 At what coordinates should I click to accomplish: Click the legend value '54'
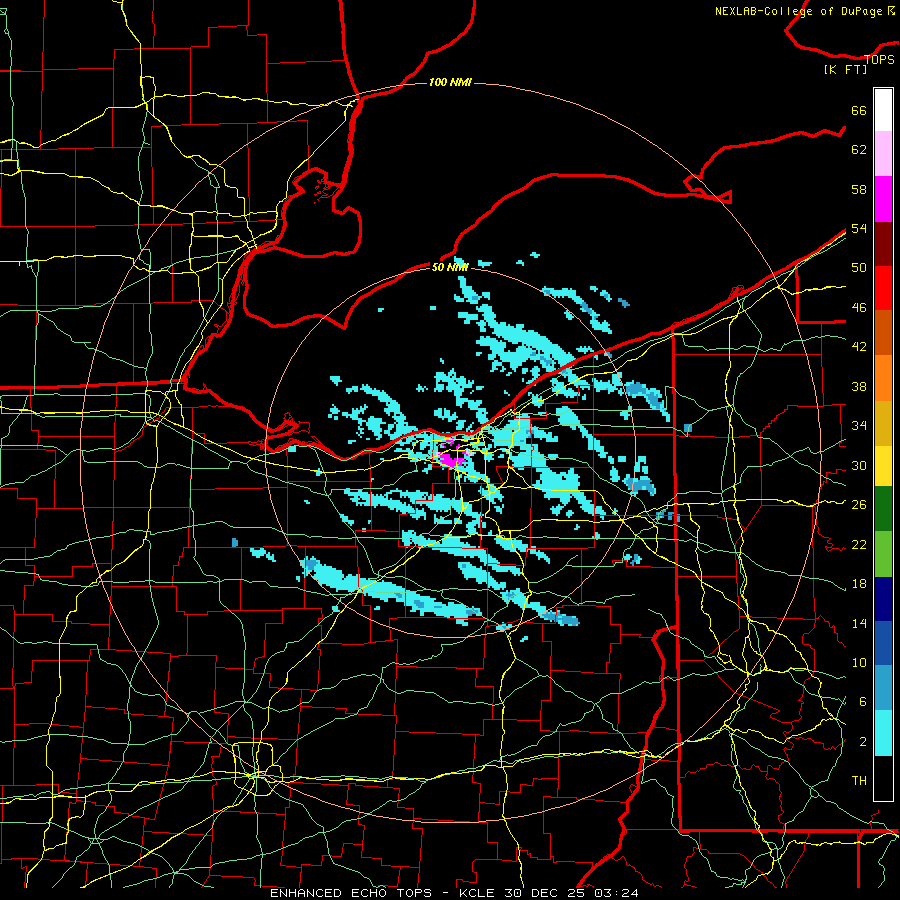pos(859,228)
